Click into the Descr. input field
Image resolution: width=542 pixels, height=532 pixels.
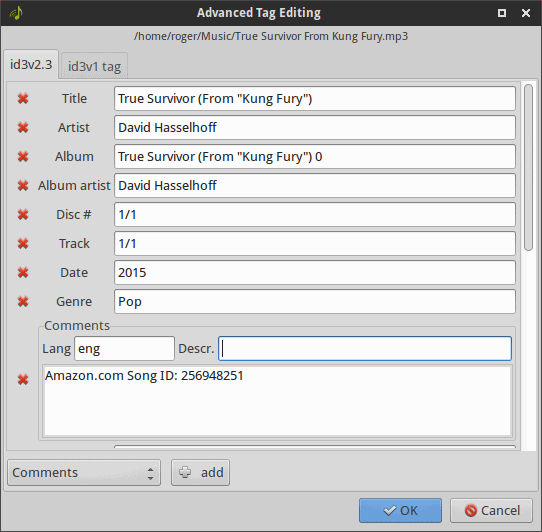(x=365, y=349)
